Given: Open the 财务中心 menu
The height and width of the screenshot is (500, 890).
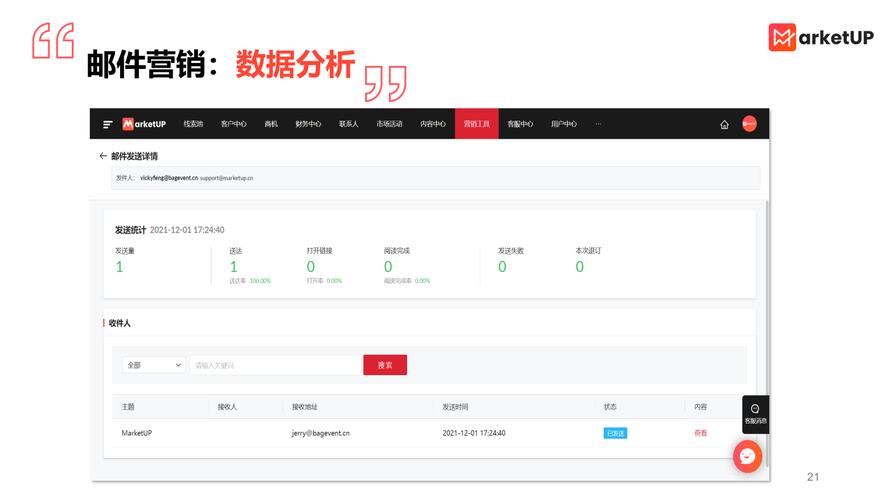Looking at the screenshot, I should [308, 124].
